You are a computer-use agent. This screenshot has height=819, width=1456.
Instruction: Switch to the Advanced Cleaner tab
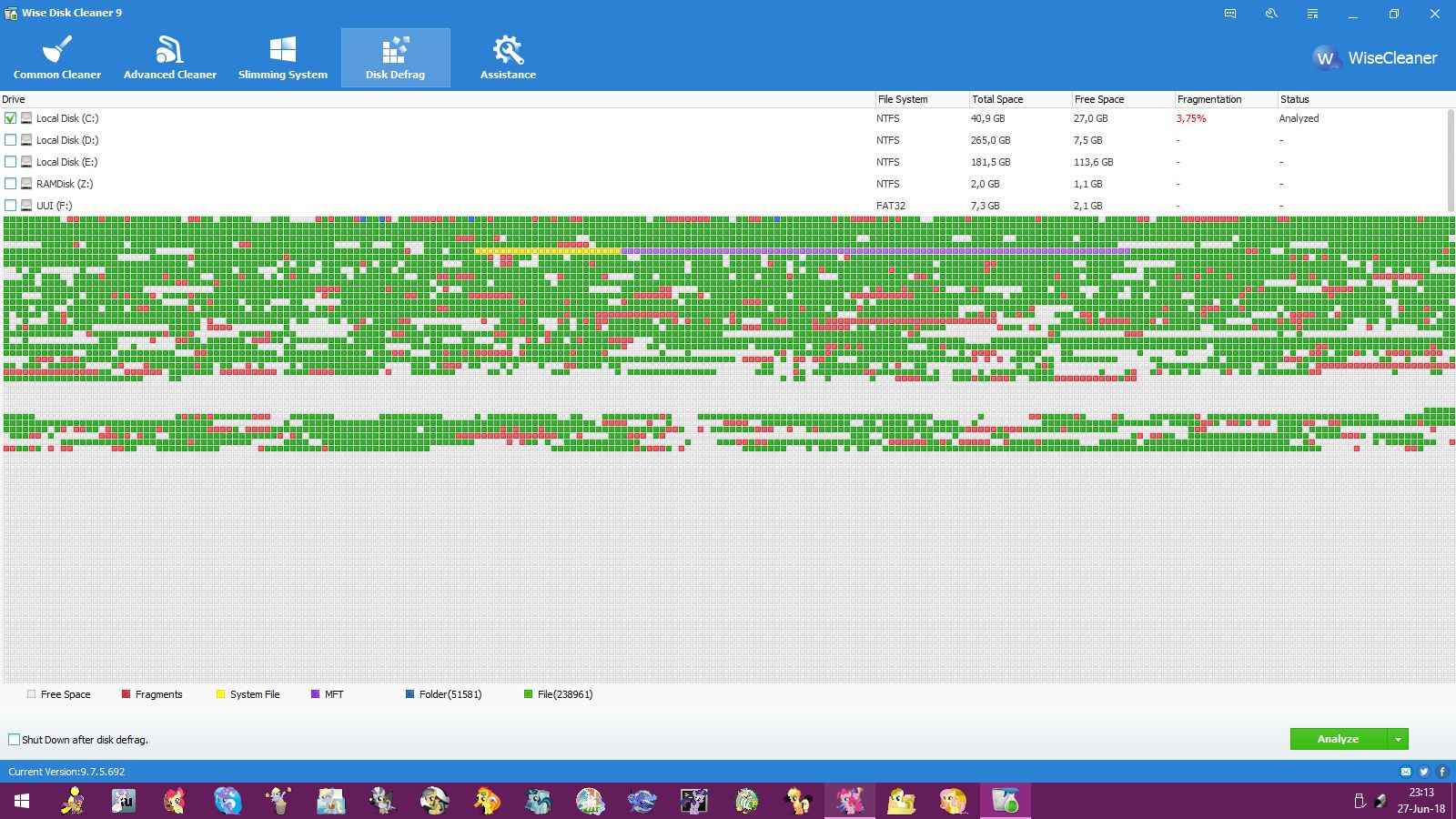[170, 57]
